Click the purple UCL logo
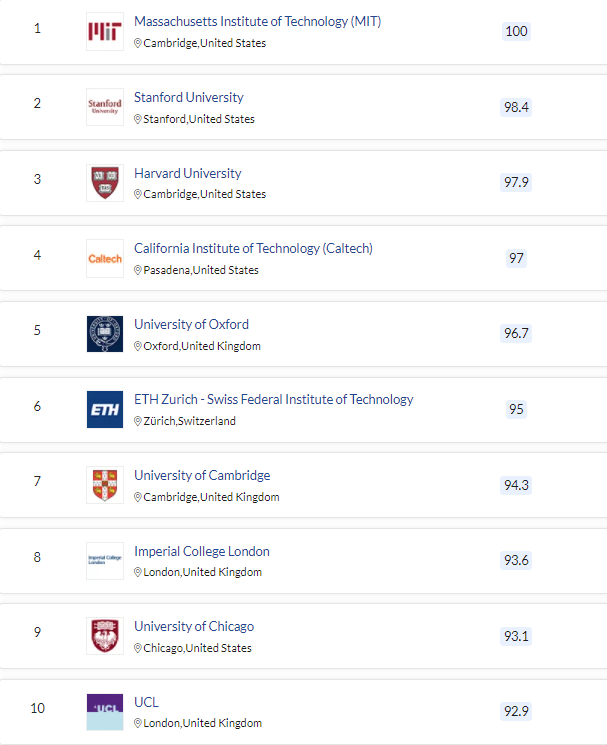The image size is (607, 745). click(x=105, y=712)
